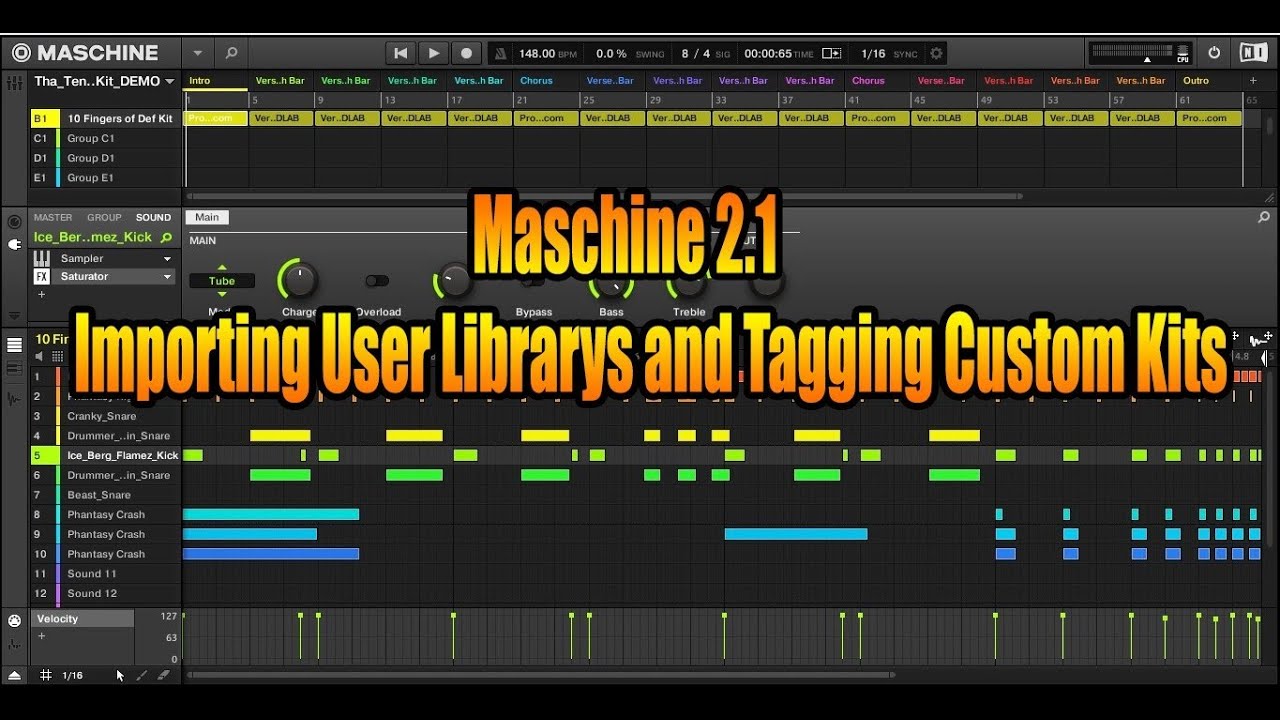Image resolution: width=1280 pixels, height=720 pixels.
Task: Switch to MASTER channel tab
Action: point(53,217)
